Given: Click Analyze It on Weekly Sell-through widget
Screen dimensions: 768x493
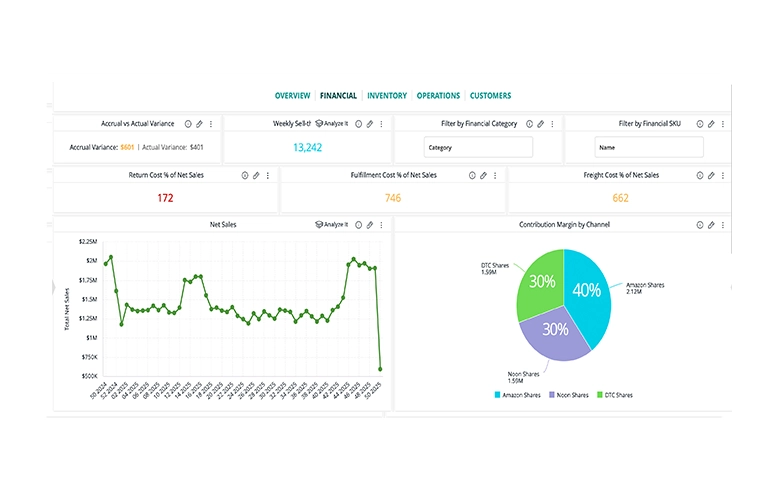Looking at the screenshot, I should point(335,124).
